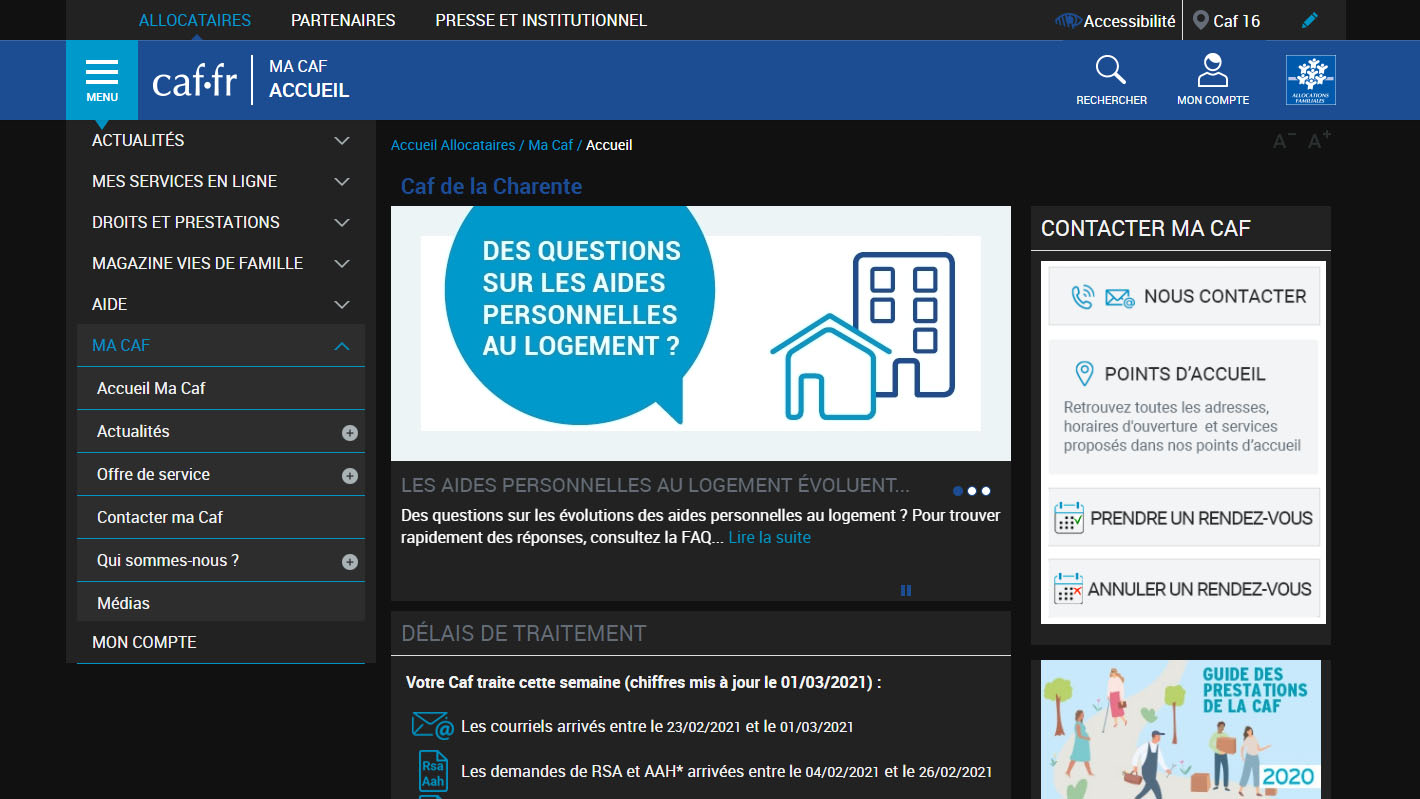Open Actualités submenu item under Ma Caf
Screen dimensions: 1420x799
(x=133, y=431)
